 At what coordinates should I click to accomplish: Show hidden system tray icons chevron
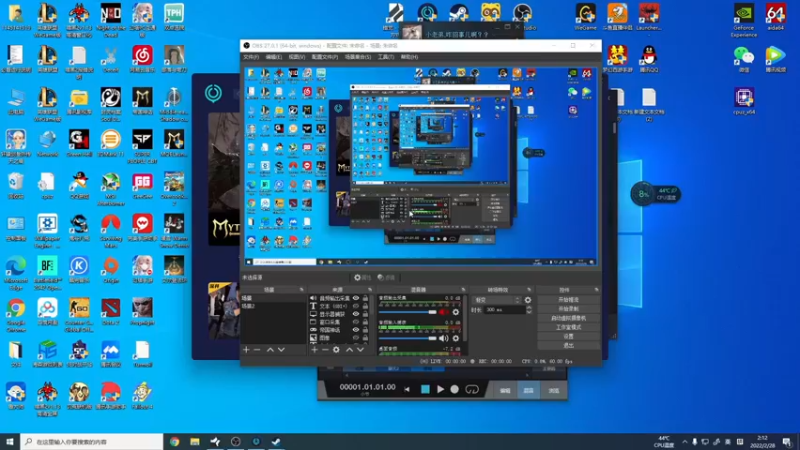pos(685,442)
